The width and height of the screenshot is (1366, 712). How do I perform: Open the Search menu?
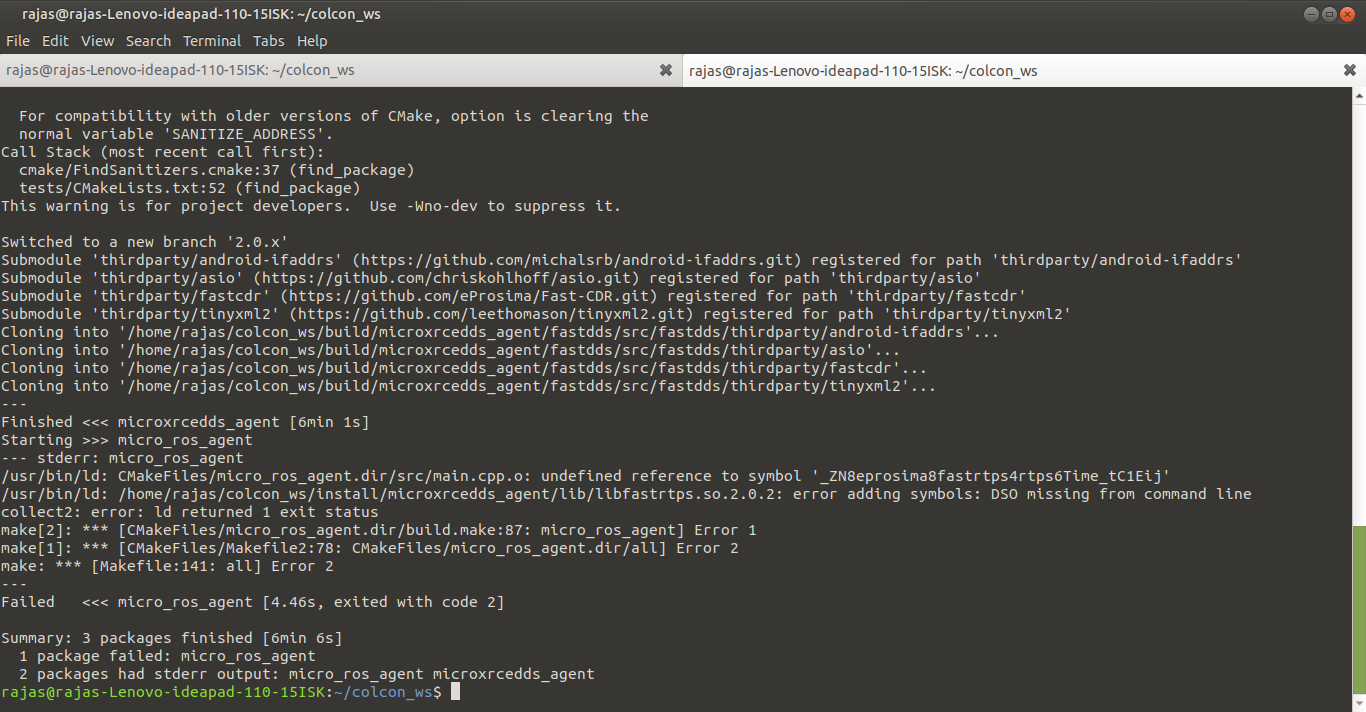point(148,41)
